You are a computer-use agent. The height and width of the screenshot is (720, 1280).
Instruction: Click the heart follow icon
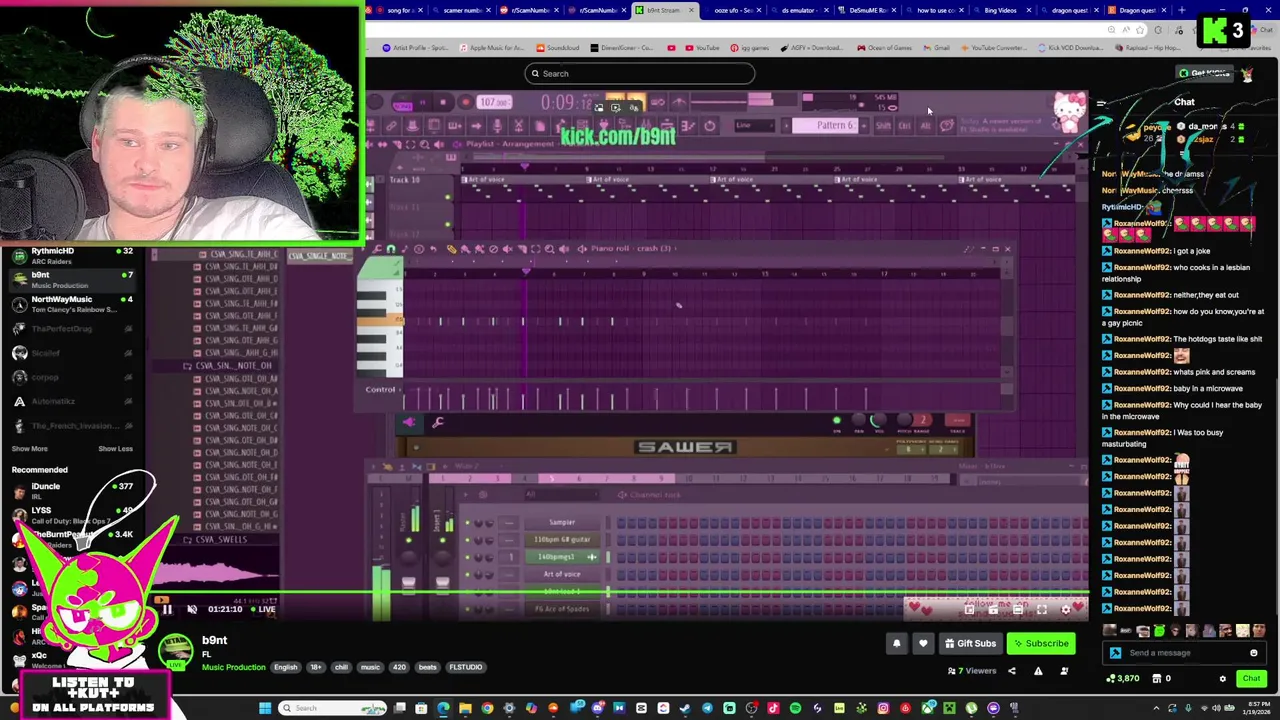point(923,644)
